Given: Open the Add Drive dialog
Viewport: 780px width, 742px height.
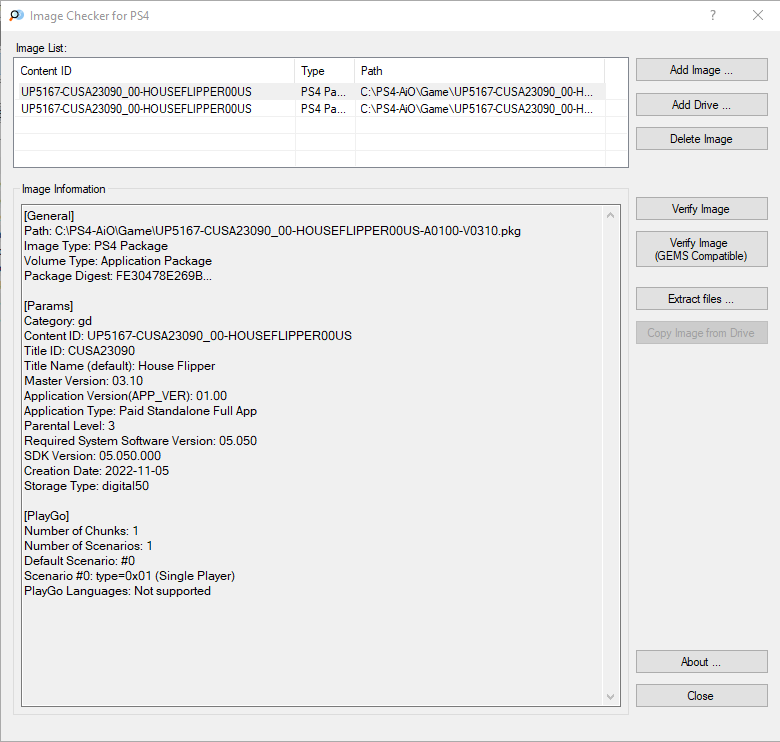Looking at the screenshot, I should [x=701, y=105].
